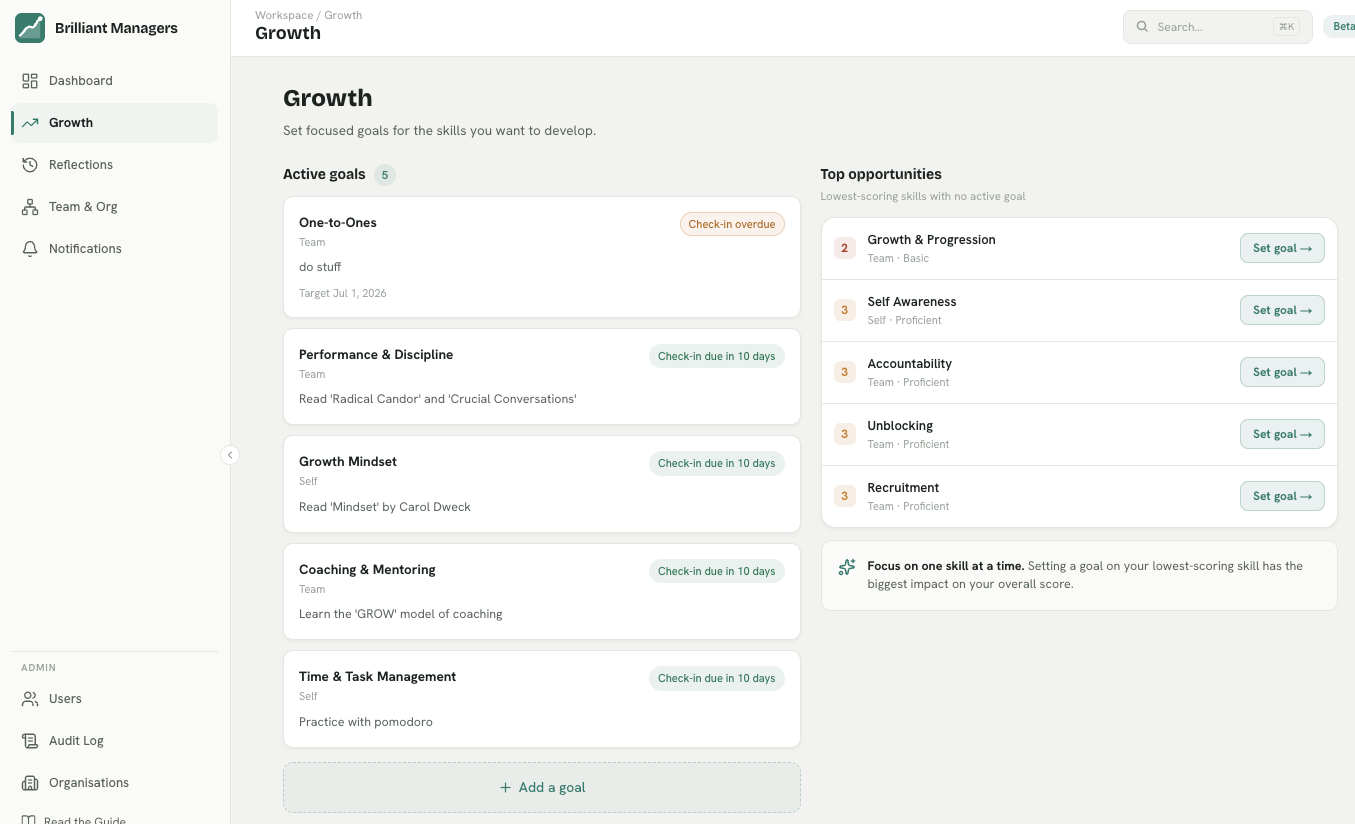
Task: Click the Notifications bell icon
Action: click(30, 249)
